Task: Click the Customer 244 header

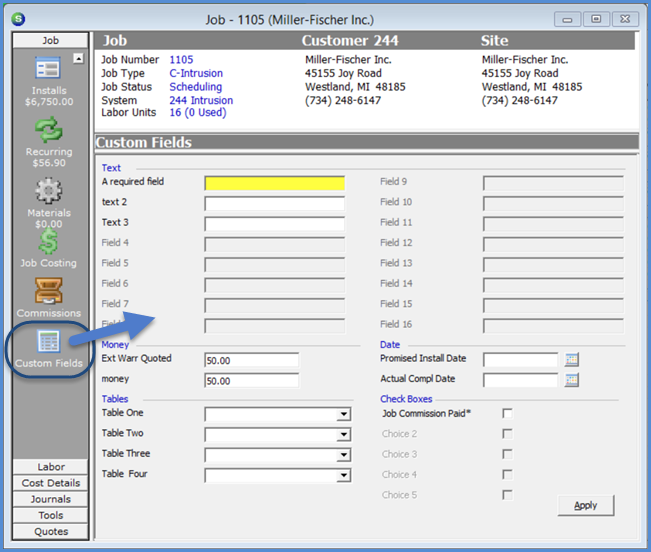Action: click(350, 41)
